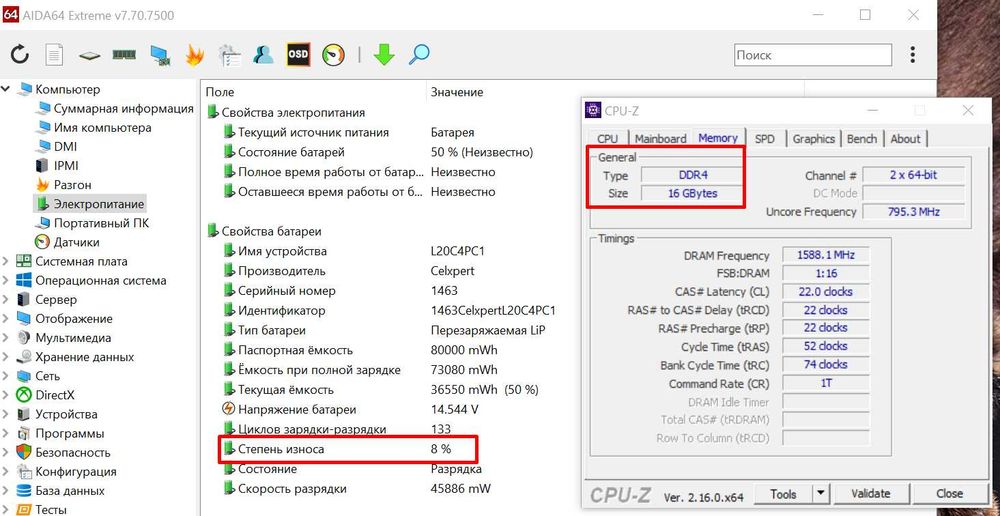Click the user profile toolbar icon
Screen dimensions: 1000x516
263,55
